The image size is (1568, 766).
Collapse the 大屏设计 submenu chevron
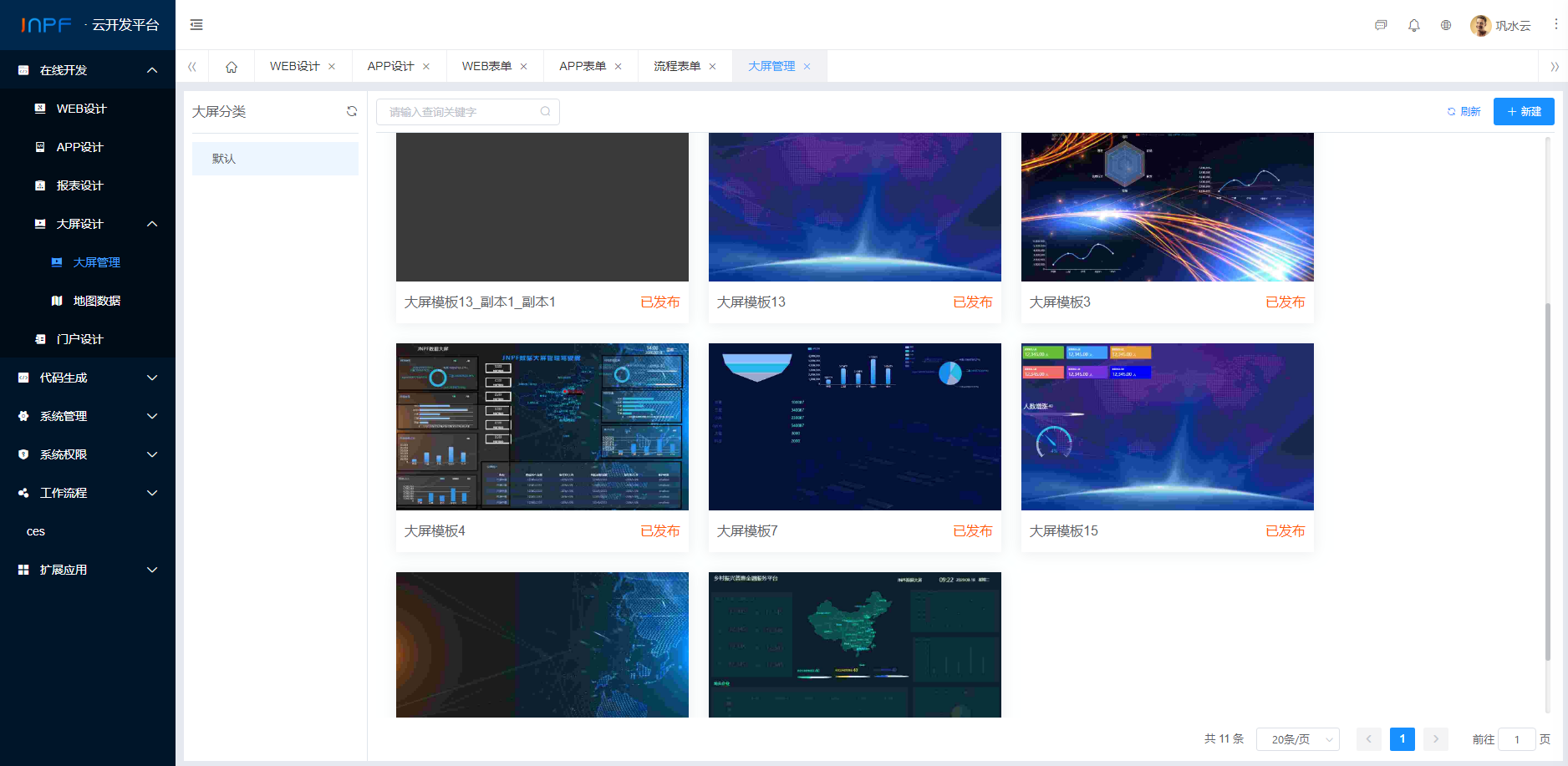[x=152, y=224]
